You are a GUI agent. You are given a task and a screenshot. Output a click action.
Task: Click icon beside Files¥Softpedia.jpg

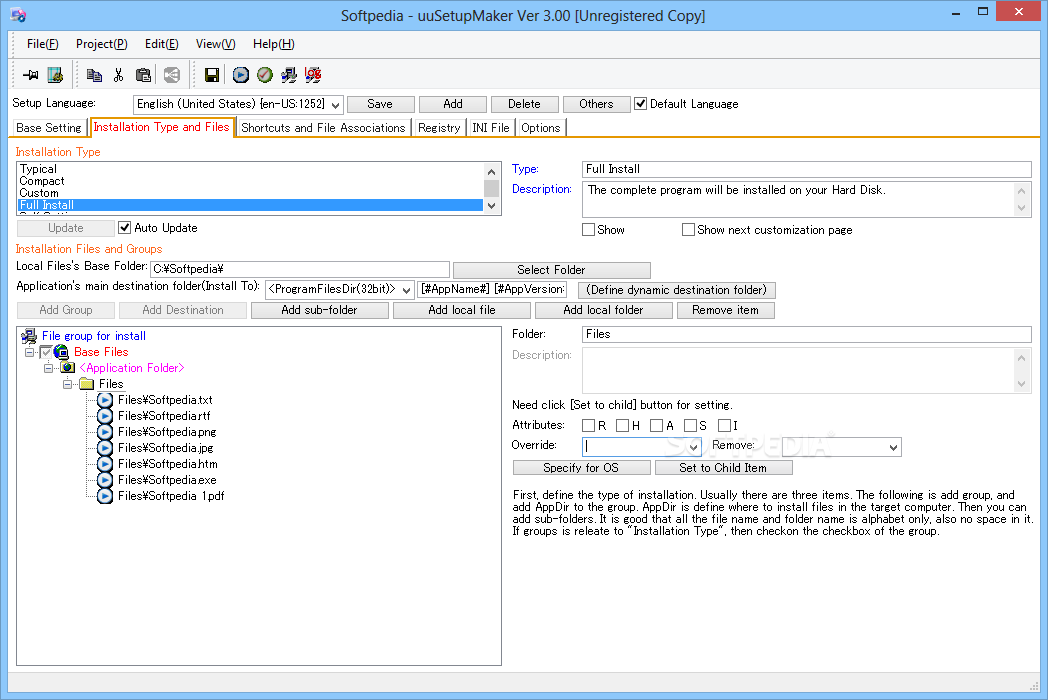pos(105,448)
